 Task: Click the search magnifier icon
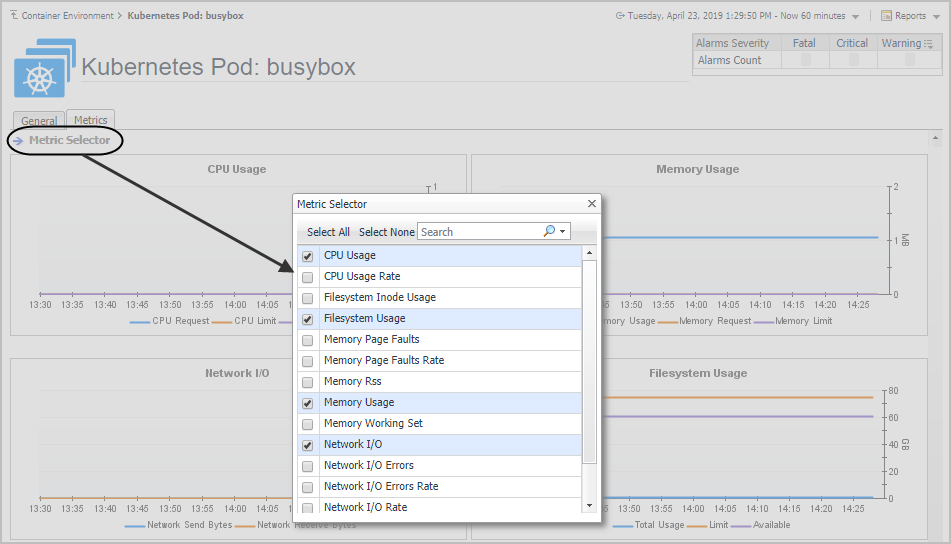coord(549,231)
